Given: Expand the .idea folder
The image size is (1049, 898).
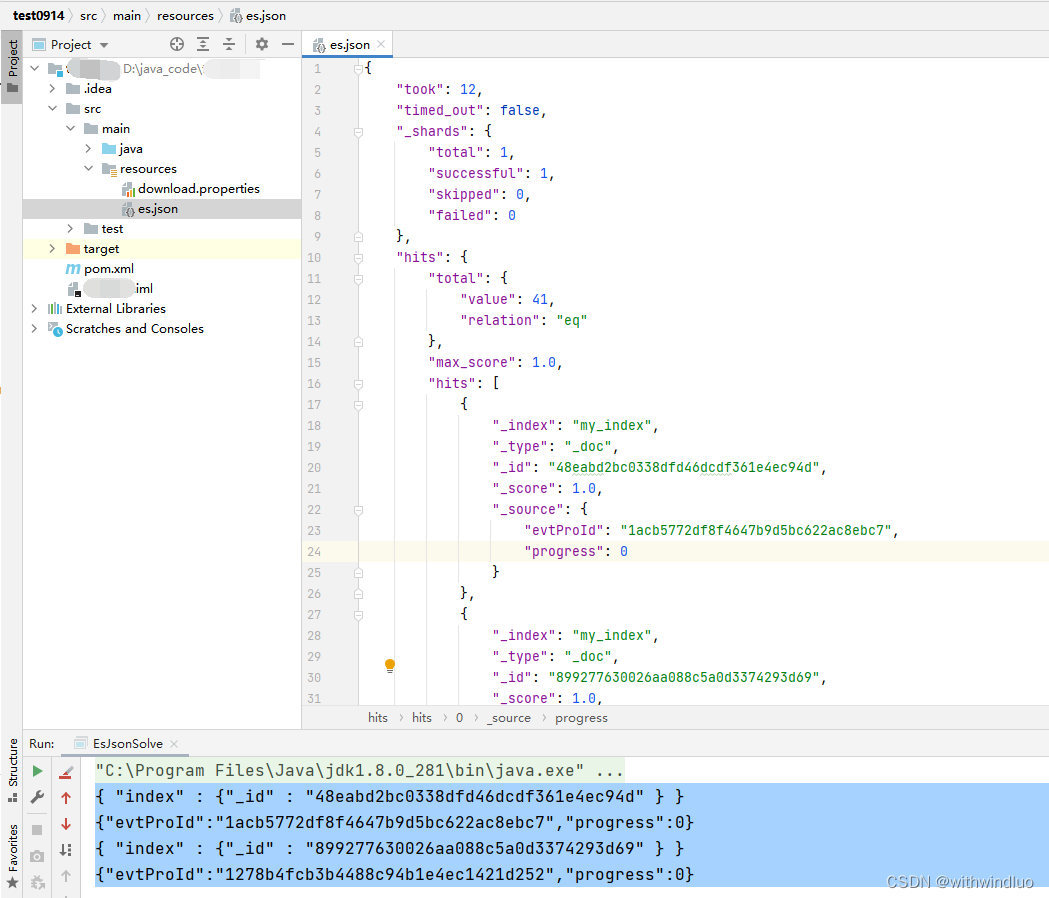Looking at the screenshot, I should click(x=52, y=88).
